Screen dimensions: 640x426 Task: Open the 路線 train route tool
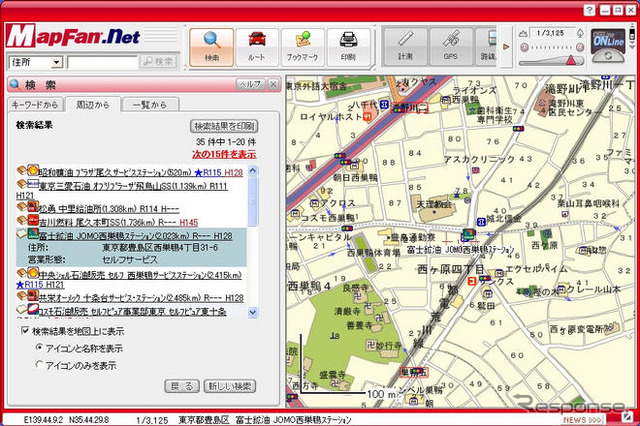tap(487, 46)
